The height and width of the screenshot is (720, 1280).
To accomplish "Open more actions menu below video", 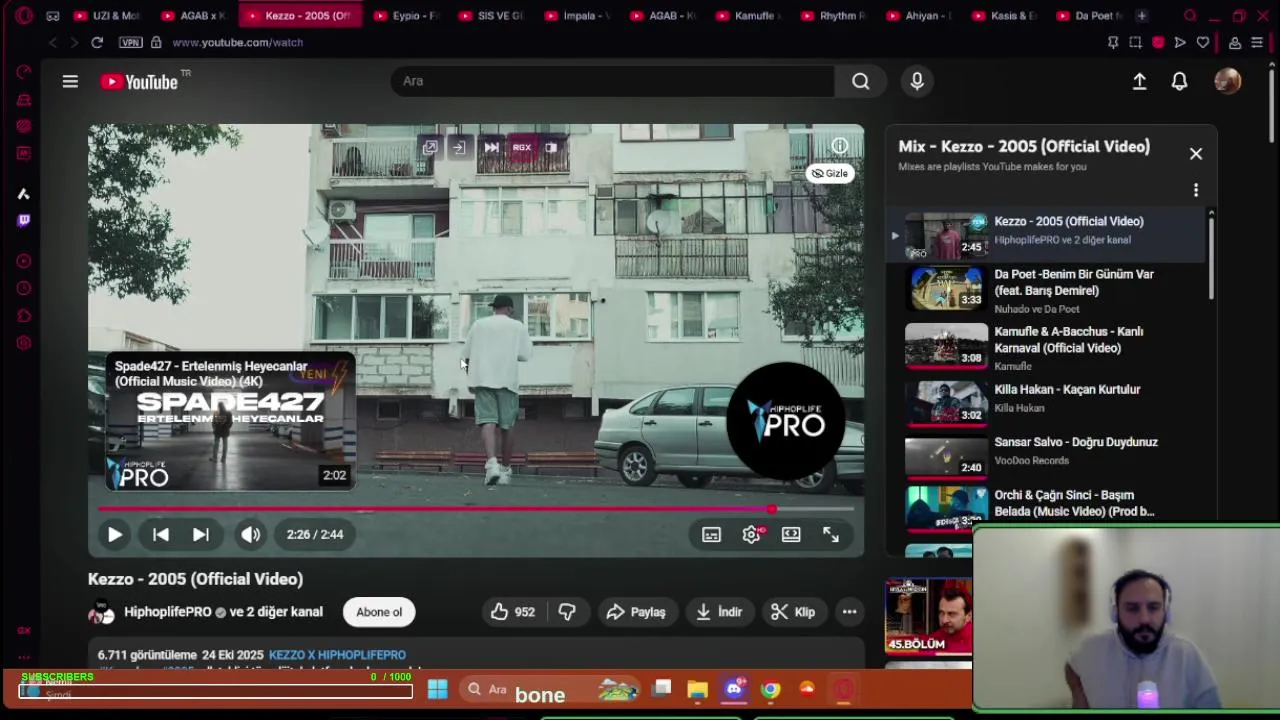I will pos(849,612).
